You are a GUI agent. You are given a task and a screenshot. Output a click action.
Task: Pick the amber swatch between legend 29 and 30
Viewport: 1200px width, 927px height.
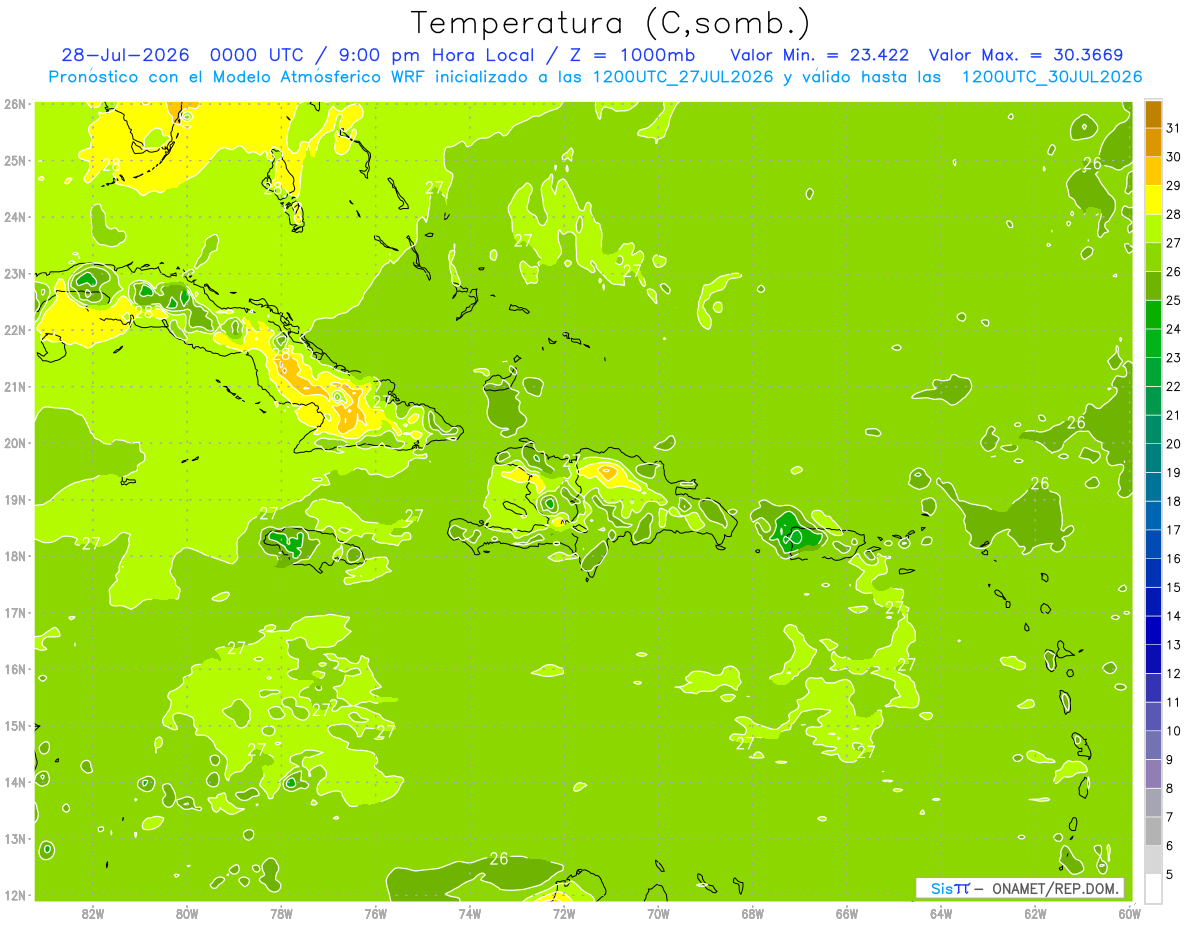[x=1153, y=171]
